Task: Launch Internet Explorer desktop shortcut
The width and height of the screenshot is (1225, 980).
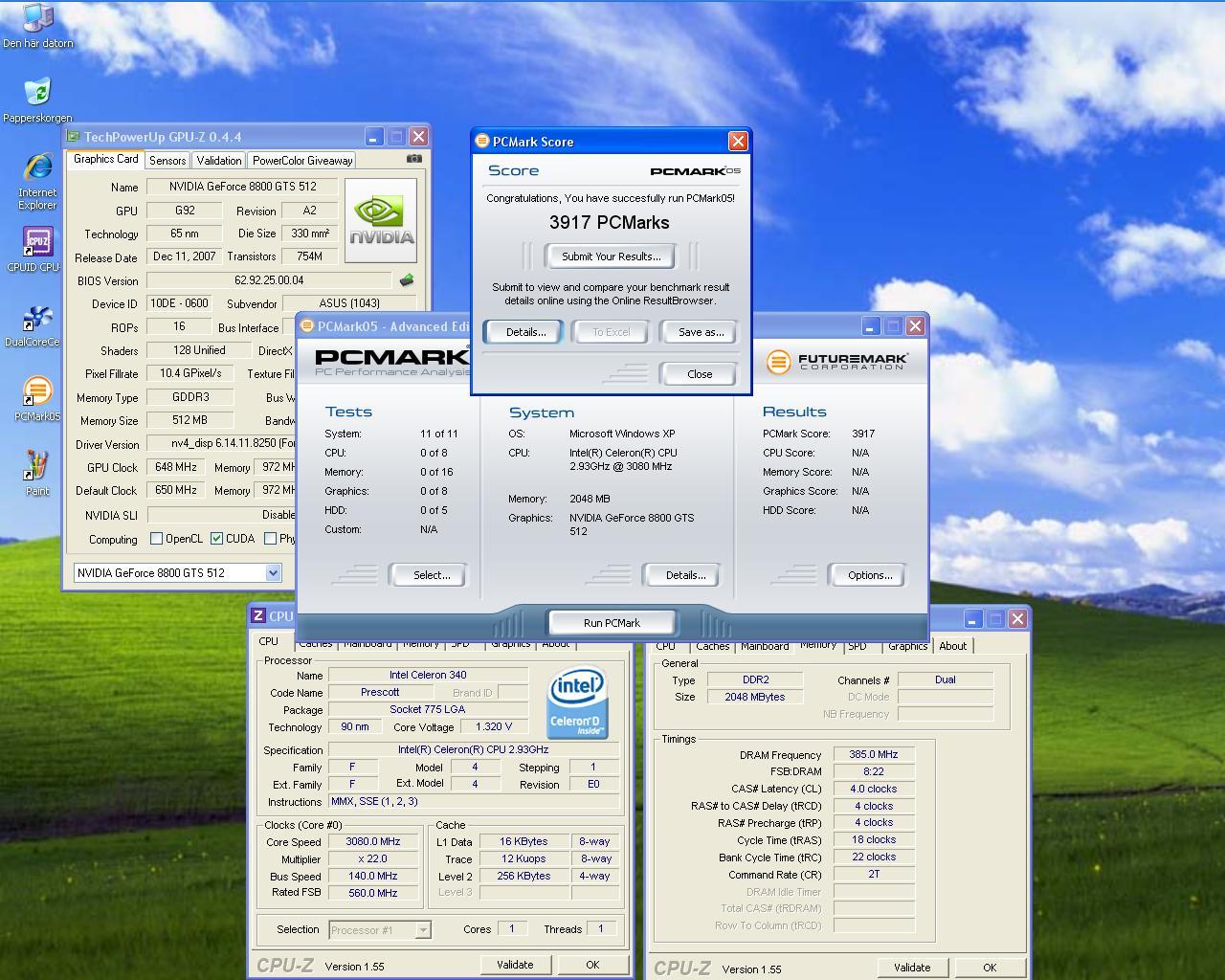Action: [x=37, y=180]
